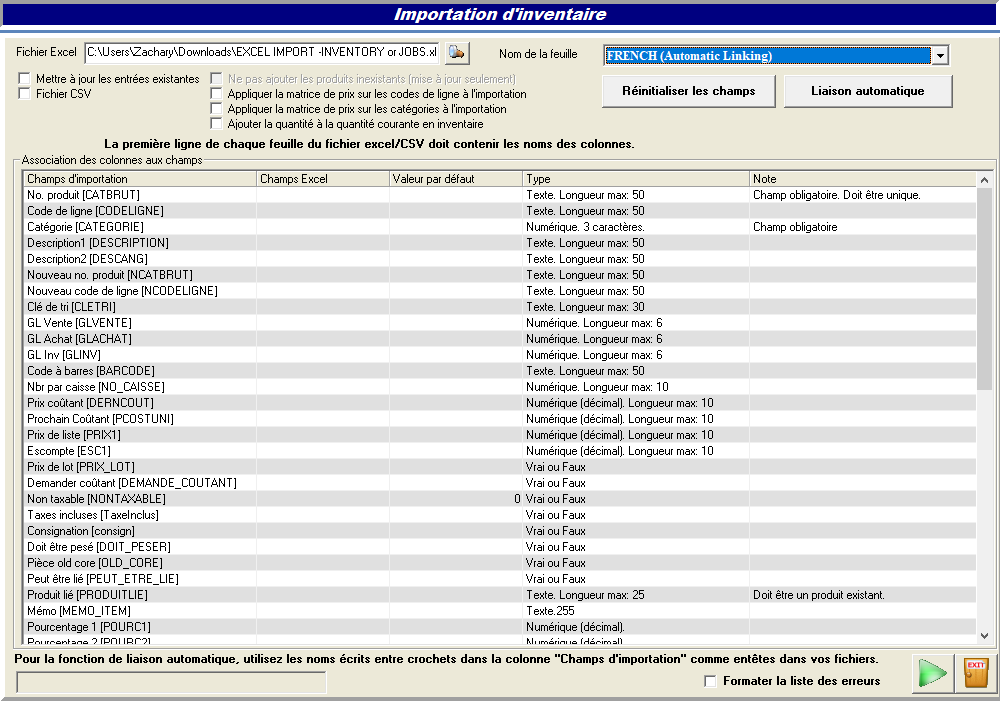1000x701 pixels.
Task: Enable price matrix on categories checkbox
Action: (x=216, y=109)
